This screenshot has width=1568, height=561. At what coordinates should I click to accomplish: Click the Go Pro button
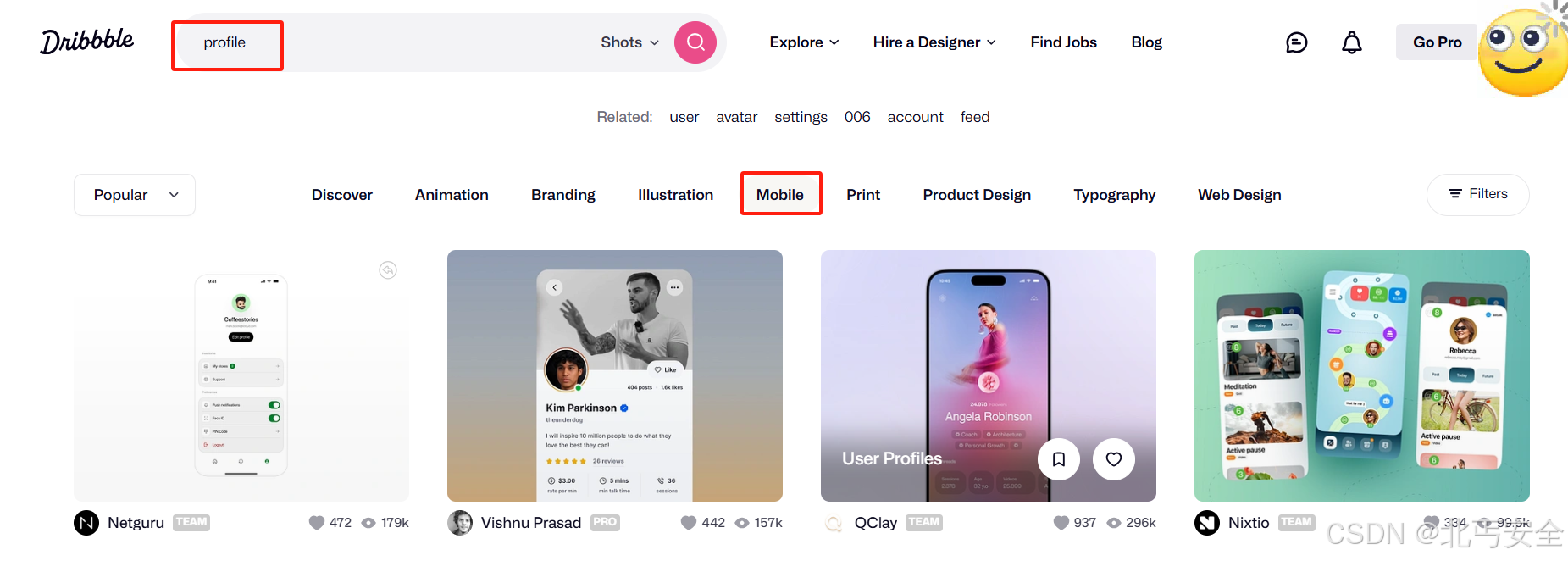(1437, 42)
